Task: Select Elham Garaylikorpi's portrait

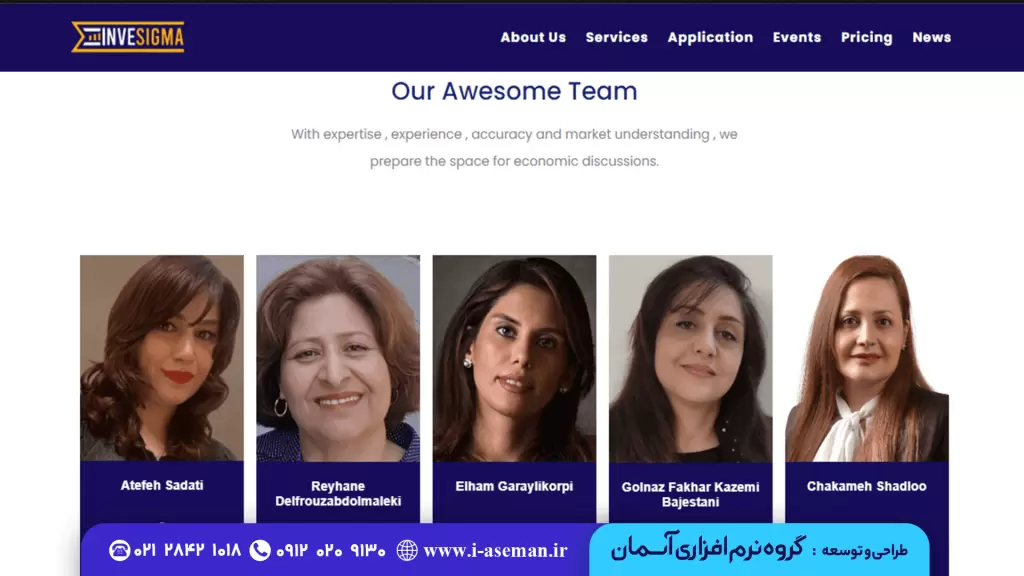Action: click(515, 358)
